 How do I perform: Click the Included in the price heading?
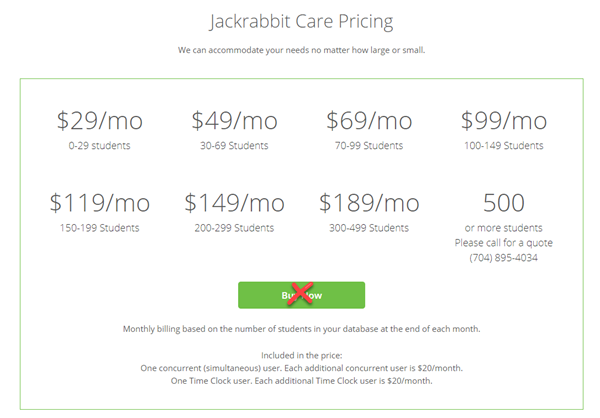click(302, 355)
